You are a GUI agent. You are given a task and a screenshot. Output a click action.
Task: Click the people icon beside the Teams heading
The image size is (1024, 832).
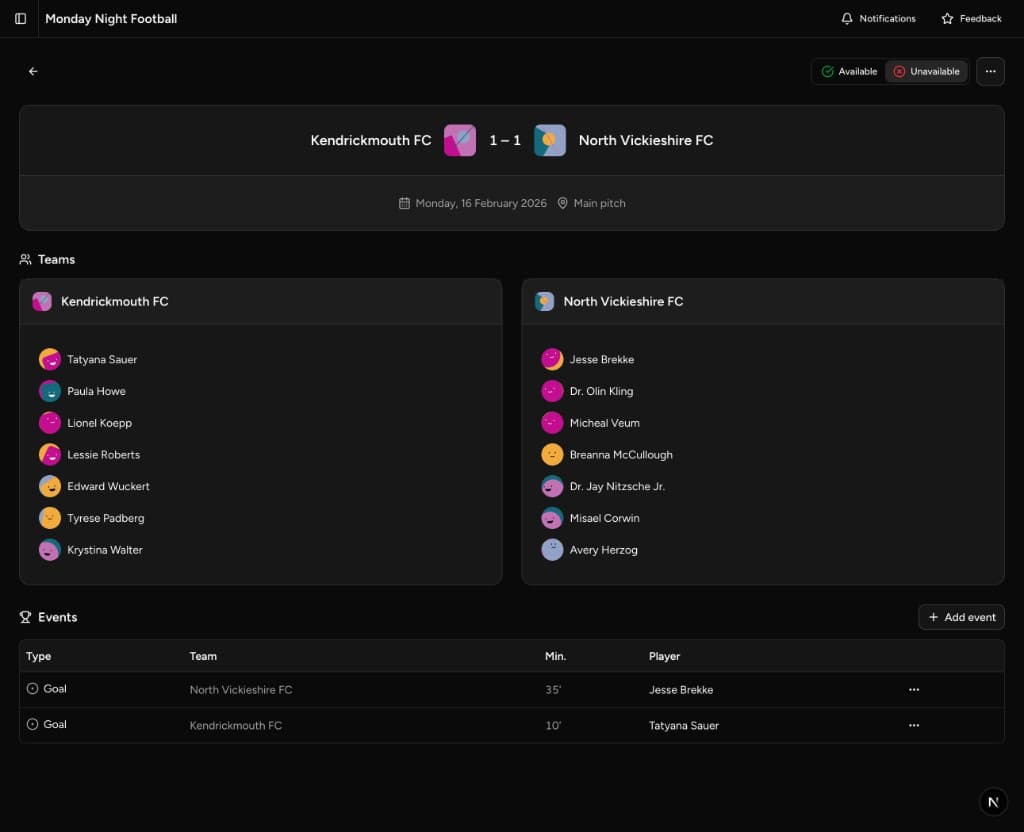click(24, 259)
